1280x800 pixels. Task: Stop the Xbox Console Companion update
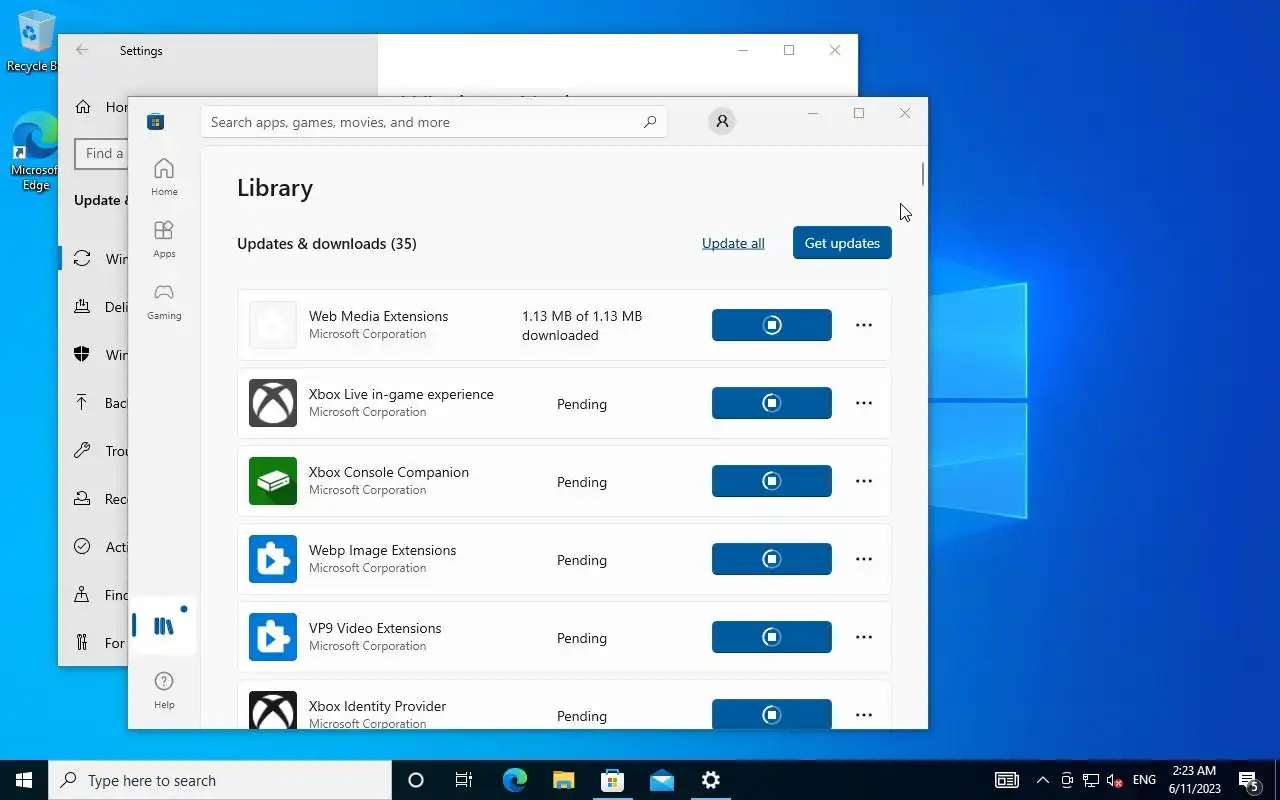tap(771, 481)
